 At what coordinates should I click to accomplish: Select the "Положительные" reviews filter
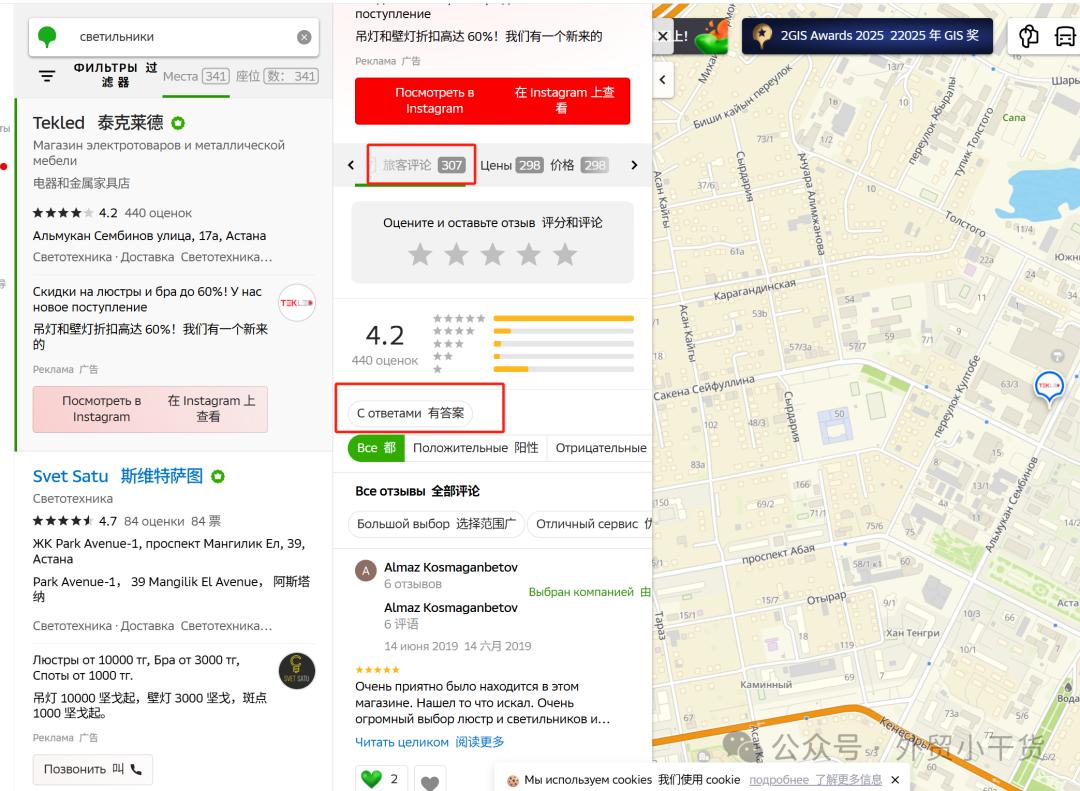[x=475, y=448]
